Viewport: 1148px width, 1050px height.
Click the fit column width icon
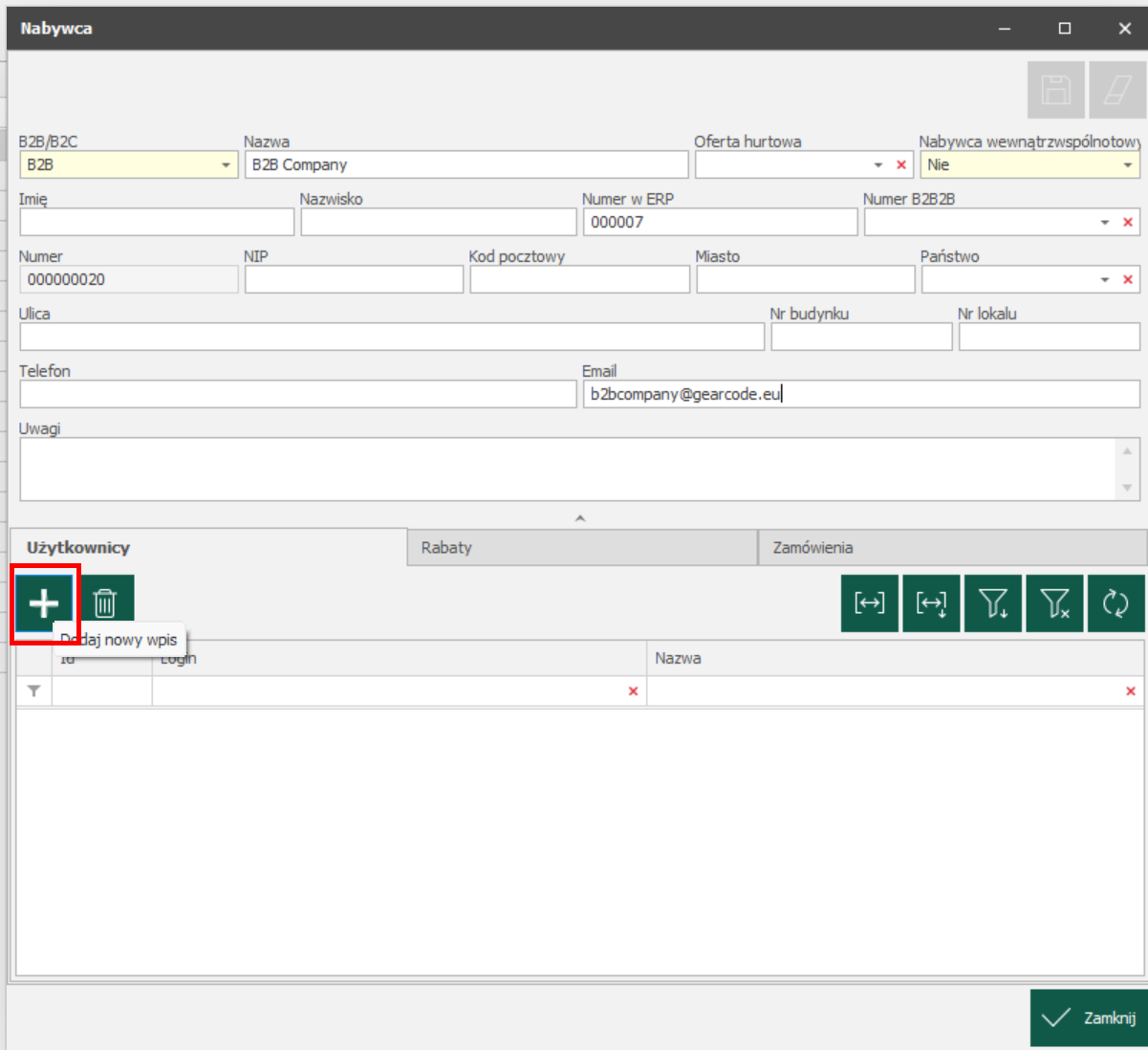point(870,603)
